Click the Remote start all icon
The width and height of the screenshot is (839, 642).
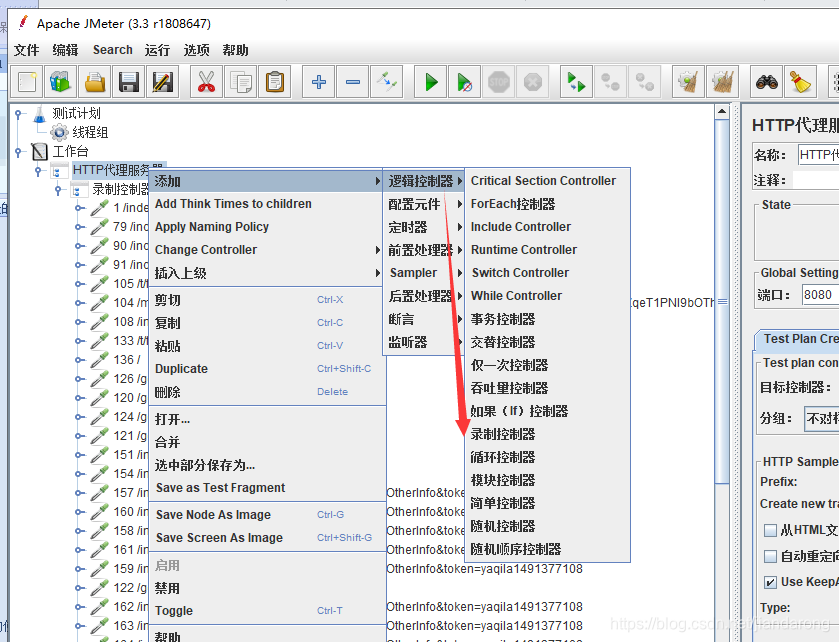576,82
